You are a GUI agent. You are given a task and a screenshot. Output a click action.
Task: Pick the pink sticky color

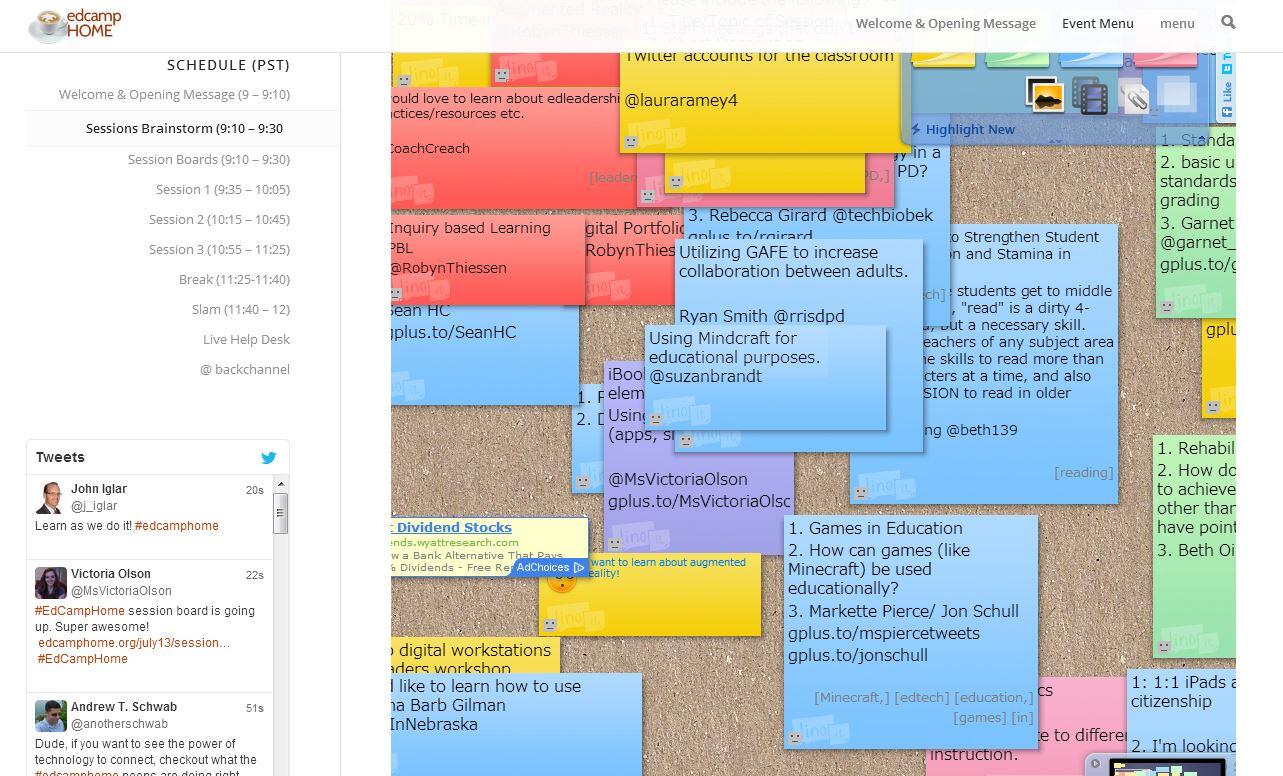[1165, 59]
